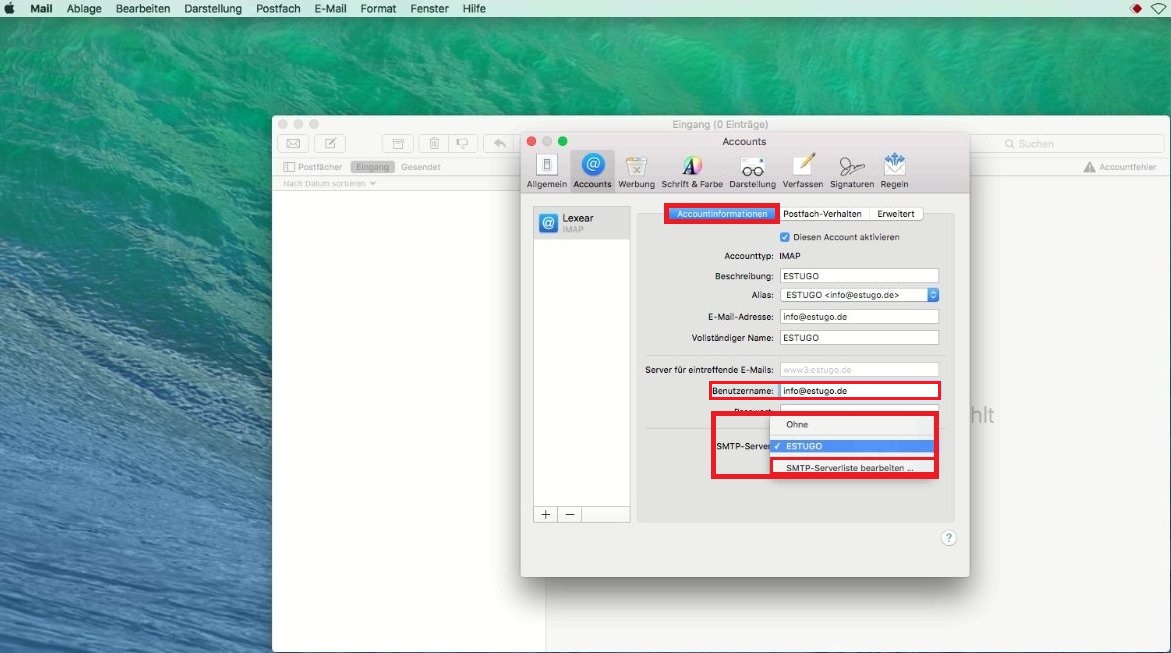Remove account with the minus button
The width and height of the screenshot is (1171, 653).
pos(570,514)
